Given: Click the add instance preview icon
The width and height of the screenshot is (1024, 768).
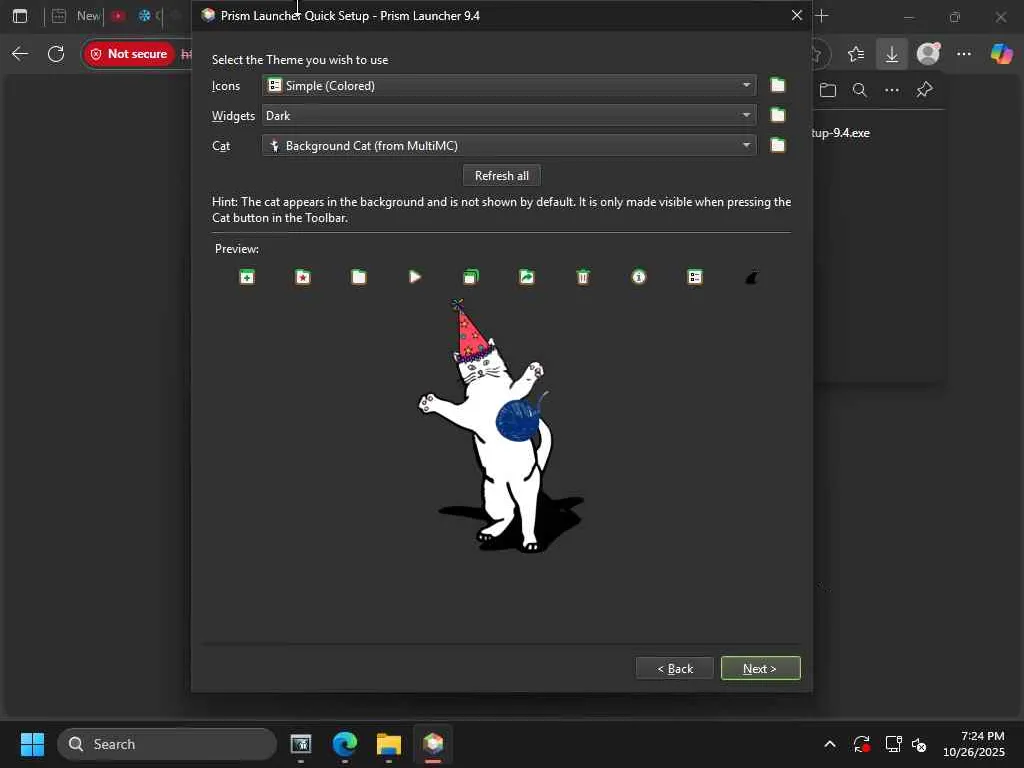Looking at the screenshot, I should point(247,278).
